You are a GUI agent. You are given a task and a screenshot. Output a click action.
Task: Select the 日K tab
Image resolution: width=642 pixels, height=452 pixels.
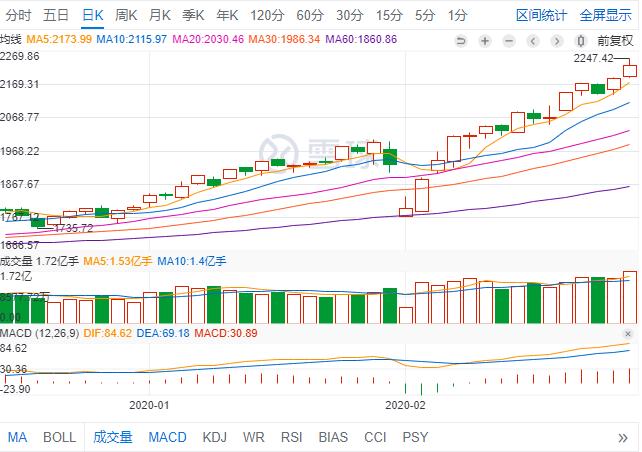point(93,16)
